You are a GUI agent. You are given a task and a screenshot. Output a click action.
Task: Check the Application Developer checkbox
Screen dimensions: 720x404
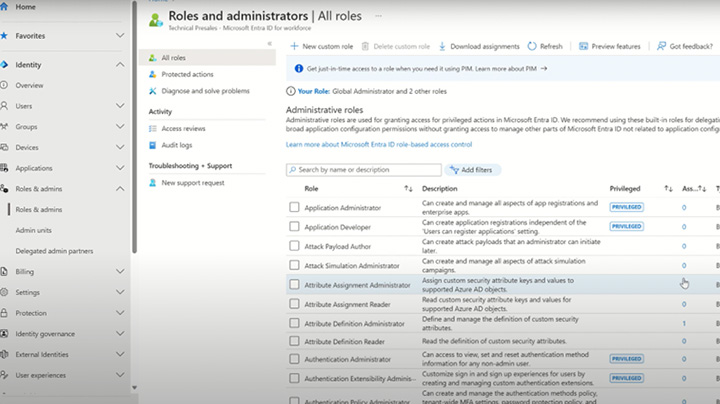coord(294,226)
